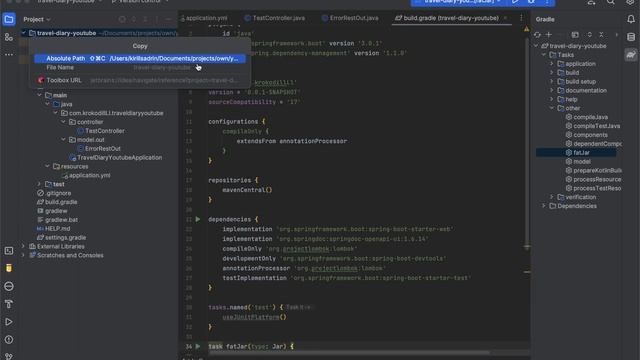Viewport: 640px width, 360px height.
Task: Collapse the main folder
Action: 40,95
